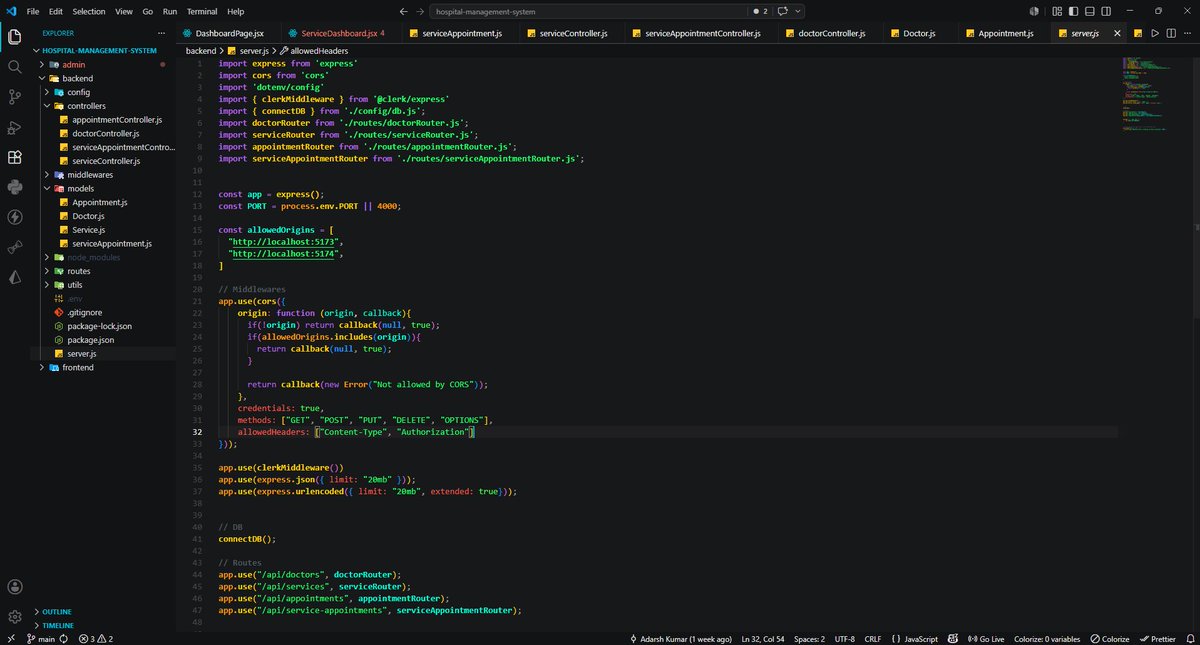Image resolution: width=1200 pixels, height=645 pixels.
Task: Open the Search view in activity bar
Action: (x=14, y=67)
